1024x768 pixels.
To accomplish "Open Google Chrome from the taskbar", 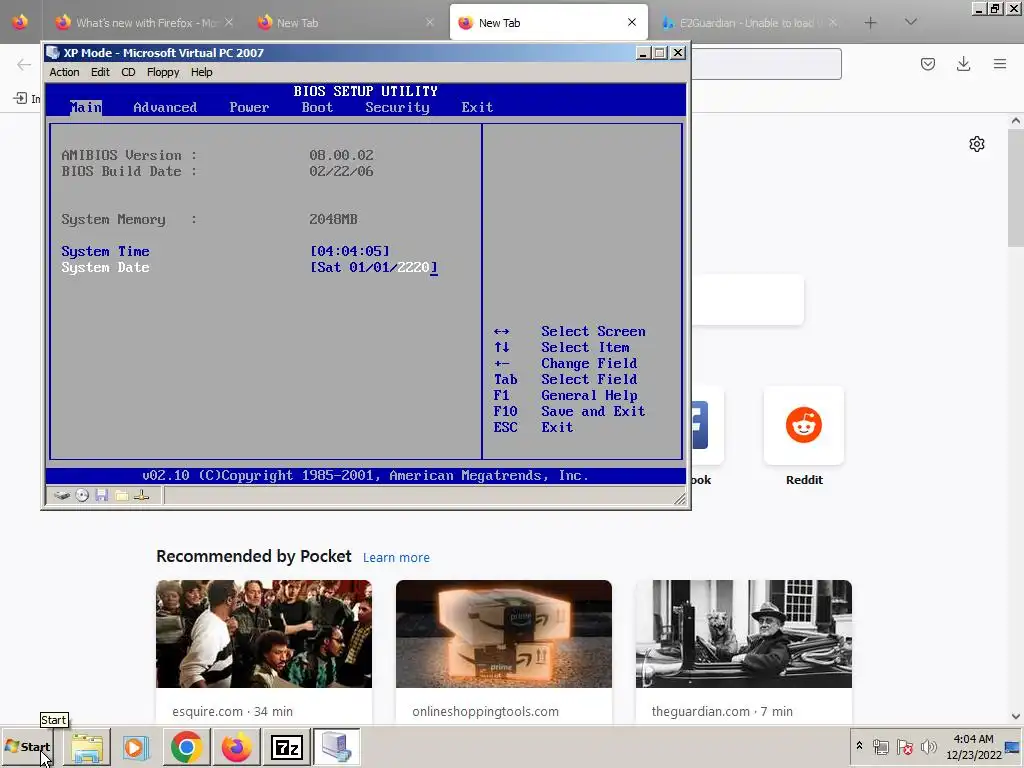I will pos(186,747).
